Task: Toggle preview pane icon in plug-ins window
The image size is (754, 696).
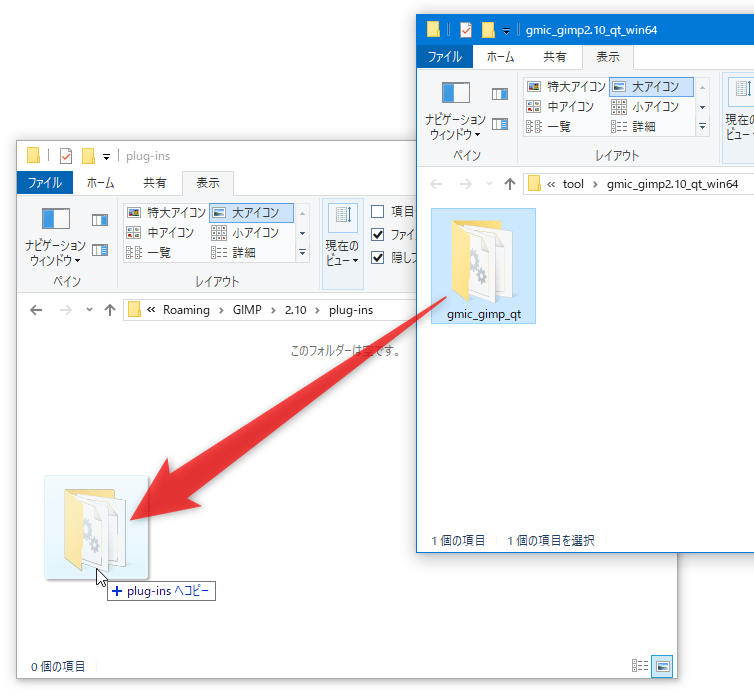Action: (x=100, y=220)
